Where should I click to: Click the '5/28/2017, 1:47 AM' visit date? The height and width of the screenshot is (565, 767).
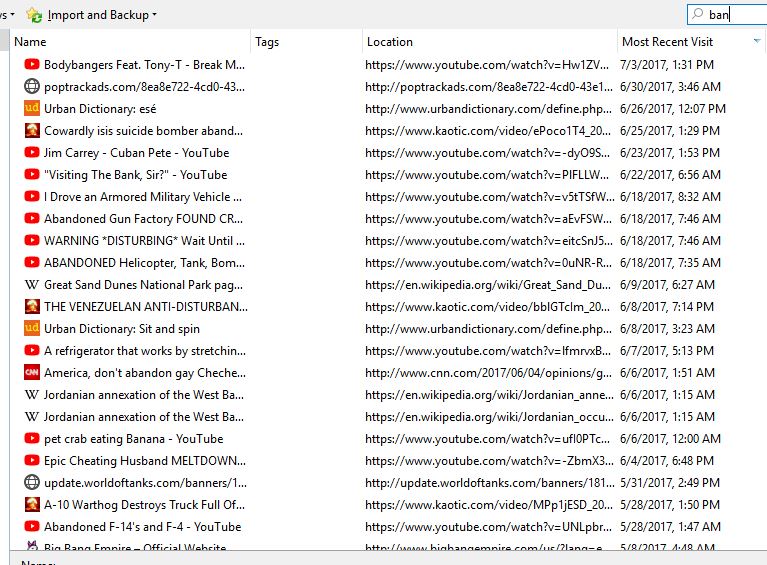(x=670, y=527)
